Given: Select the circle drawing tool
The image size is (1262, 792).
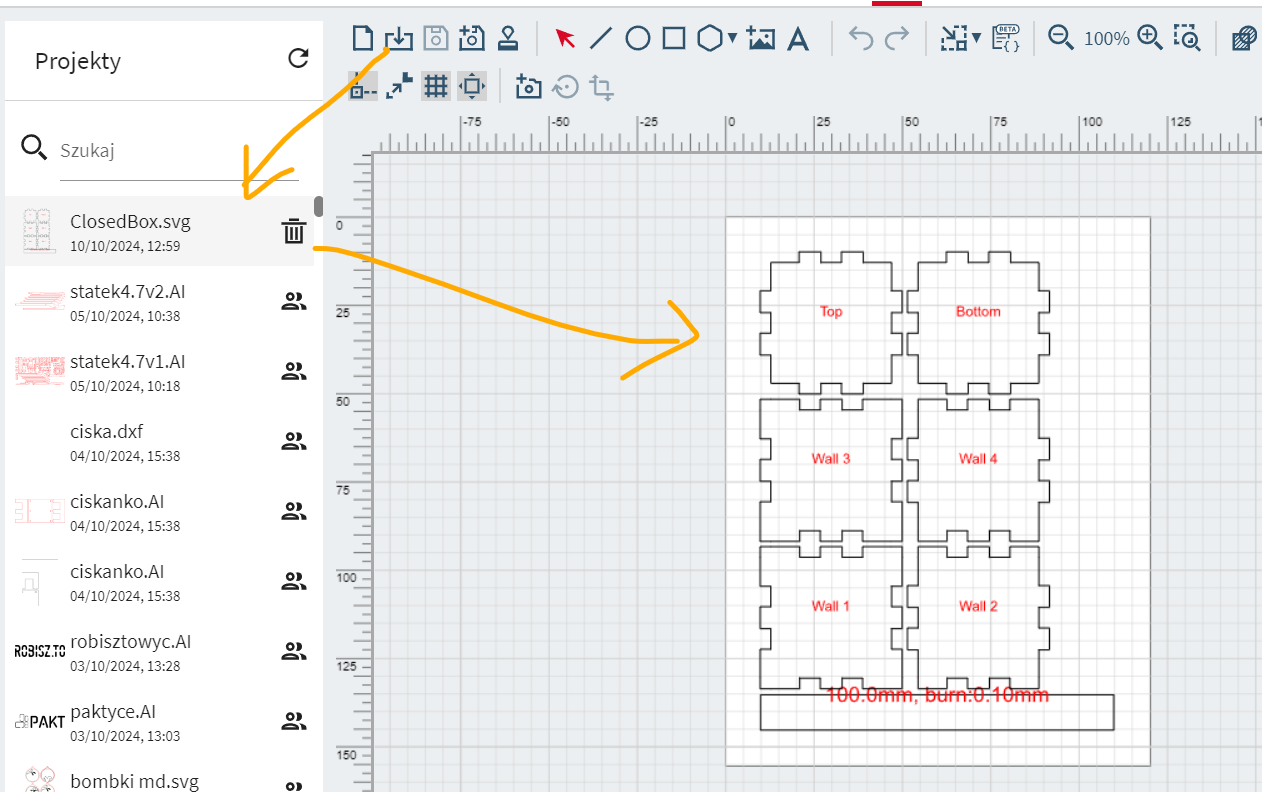Looking at the screenshot, I should coord(638,38).
